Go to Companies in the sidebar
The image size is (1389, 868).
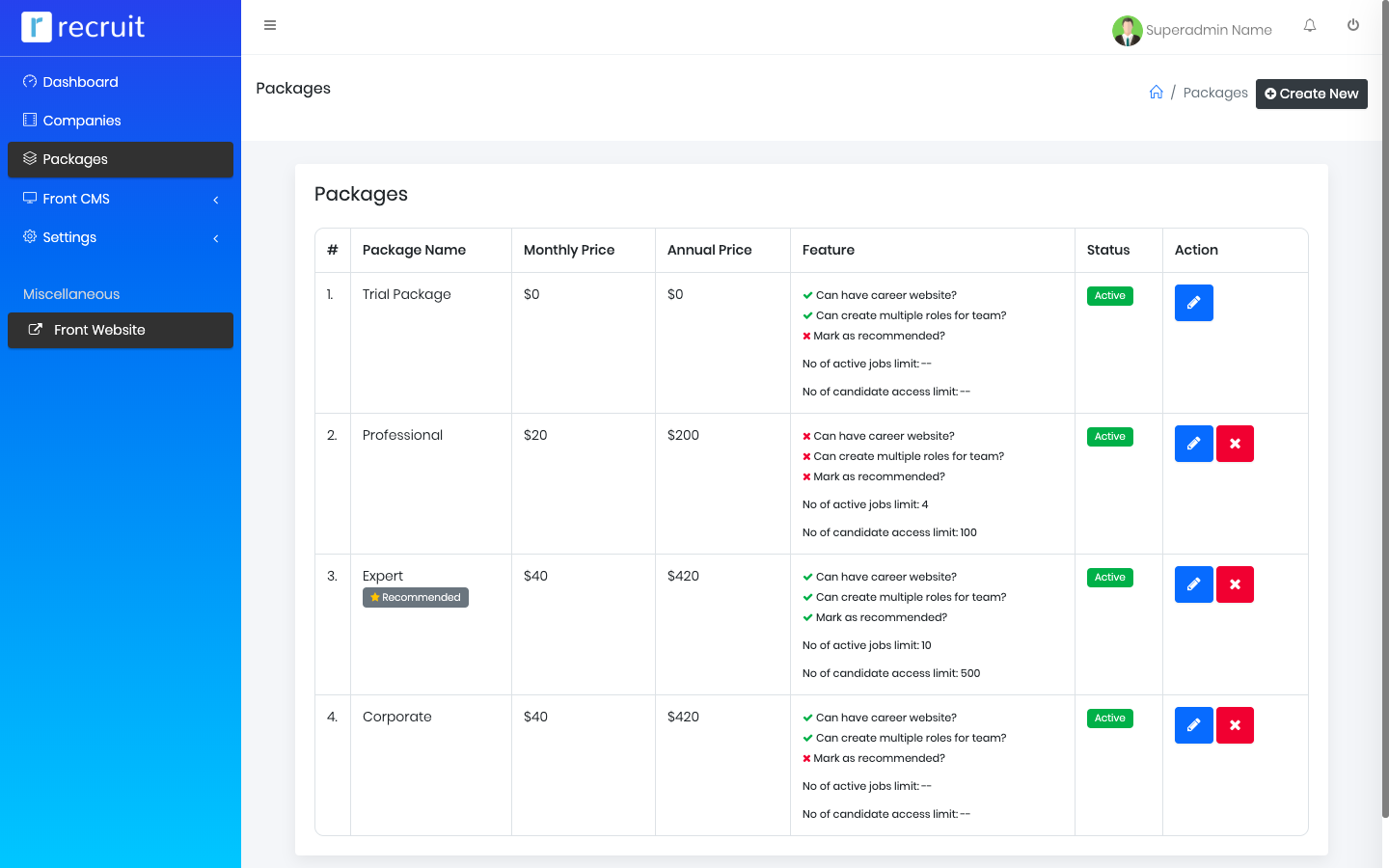coord(81,121)
